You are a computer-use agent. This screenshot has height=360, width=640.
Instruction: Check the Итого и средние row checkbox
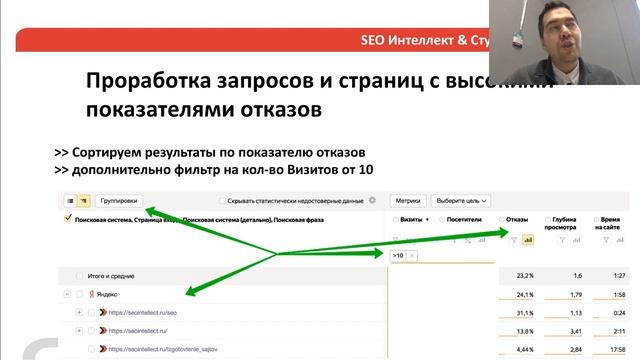pyautogui.click(x=80, y=276)
